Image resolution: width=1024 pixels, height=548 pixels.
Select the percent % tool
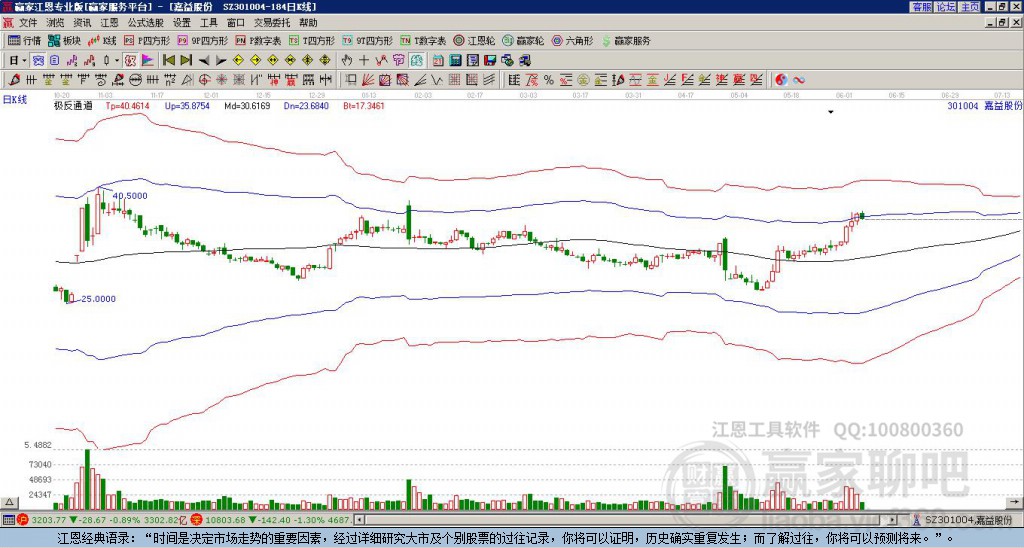[549, 80]
